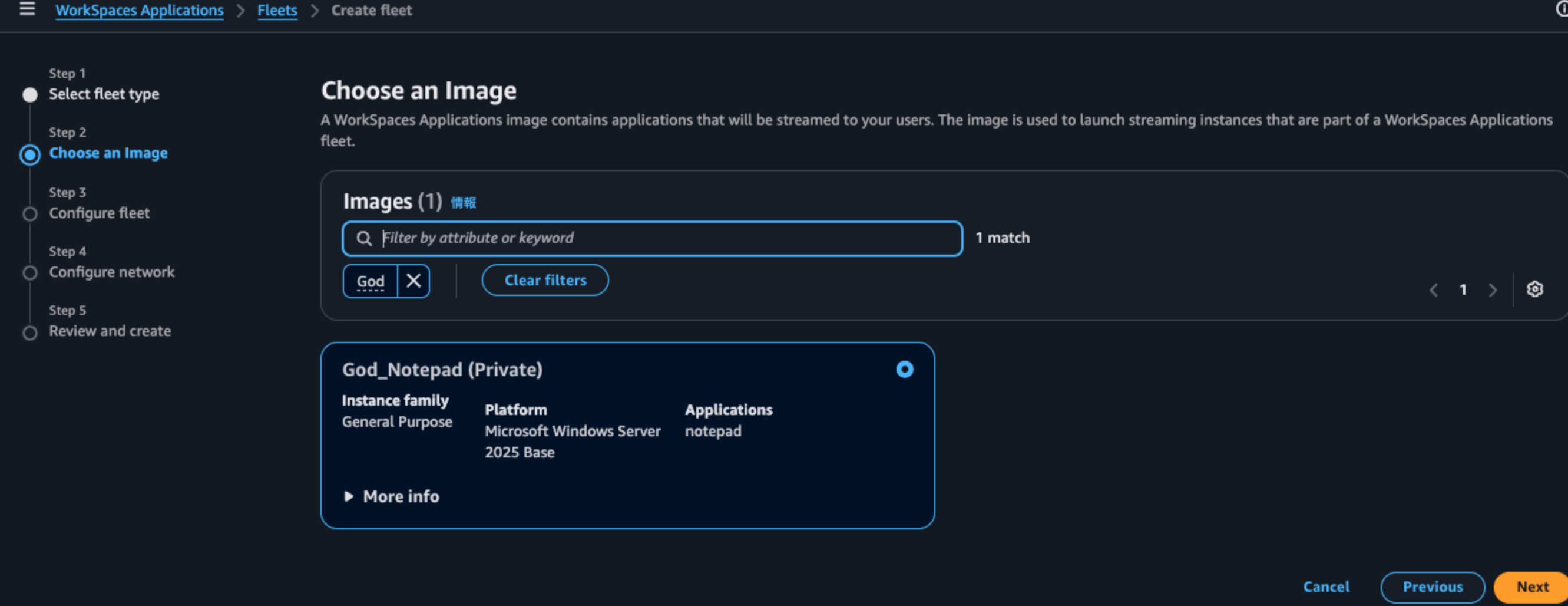Select the God_Notepad image radio button
This screenshot has height=606, width=1568.
905,370
